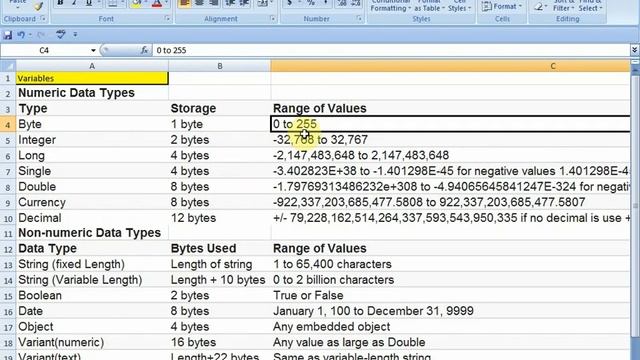Click the Decrease Decimal icon
The image size is (640, 360).
tap(356, 3)
